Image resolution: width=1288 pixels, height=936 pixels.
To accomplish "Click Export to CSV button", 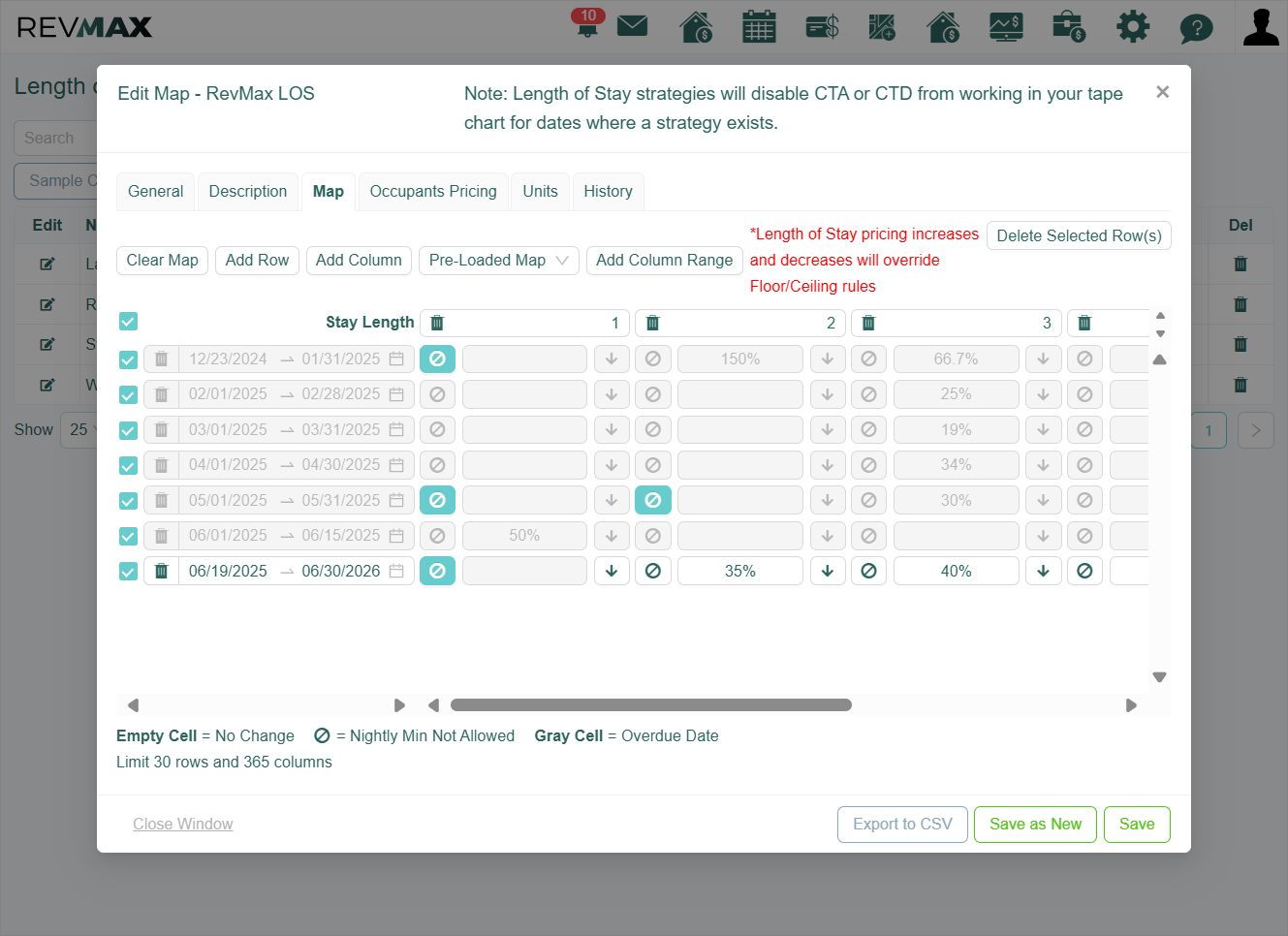I will click(902, 825).
